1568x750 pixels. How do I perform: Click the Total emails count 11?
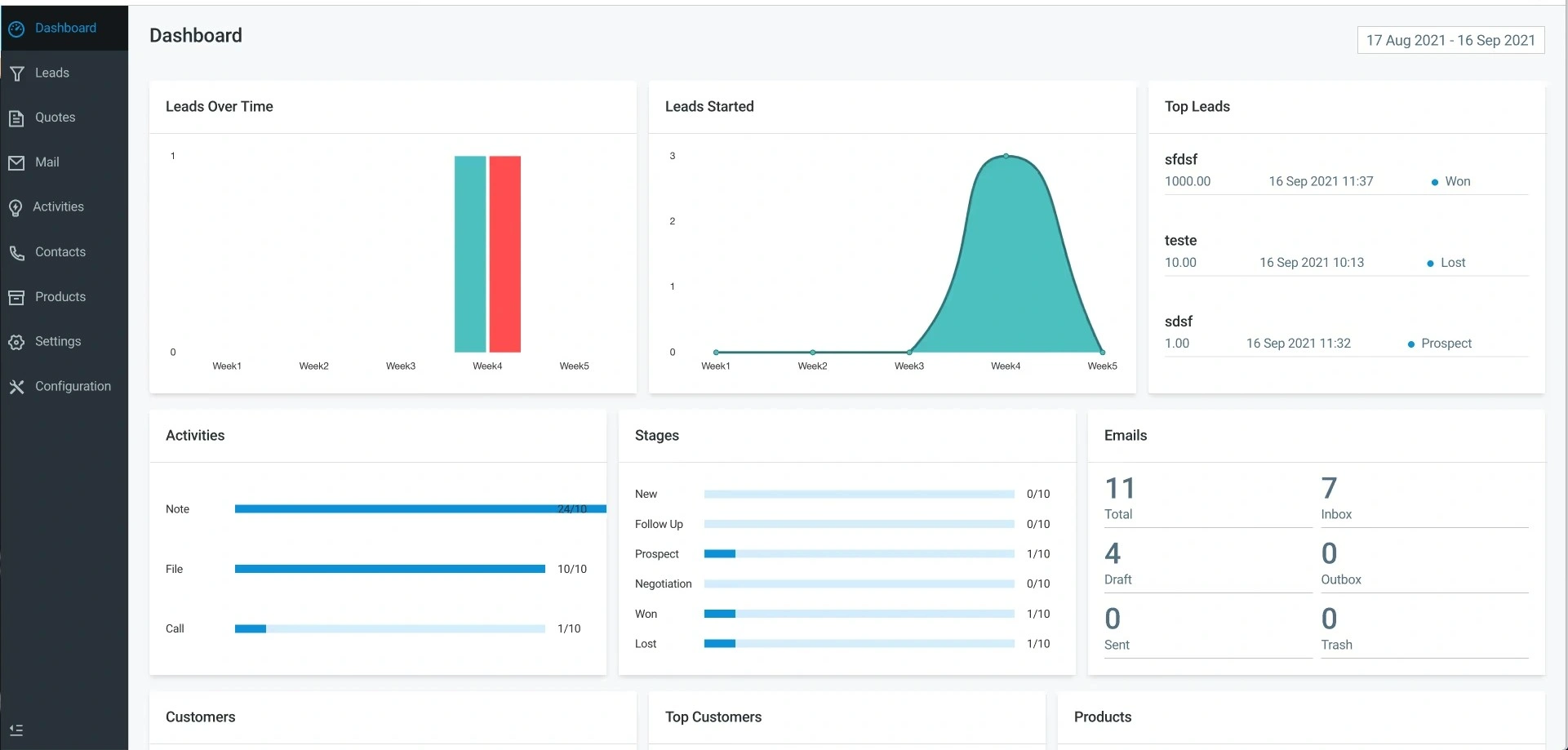(1120, 488)
